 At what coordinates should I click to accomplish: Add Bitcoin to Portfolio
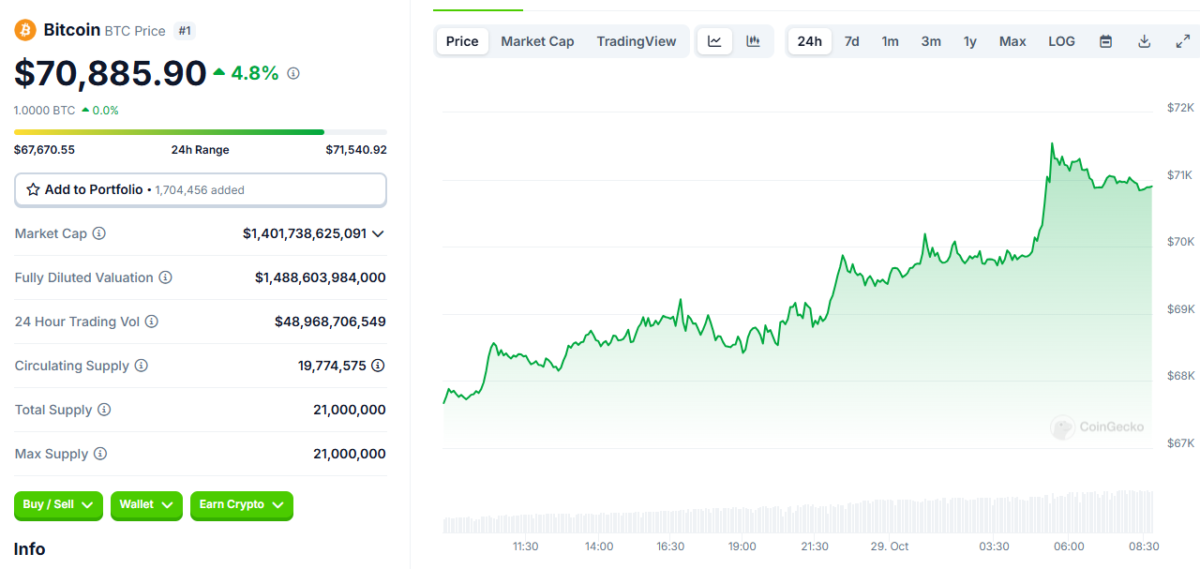200,189
